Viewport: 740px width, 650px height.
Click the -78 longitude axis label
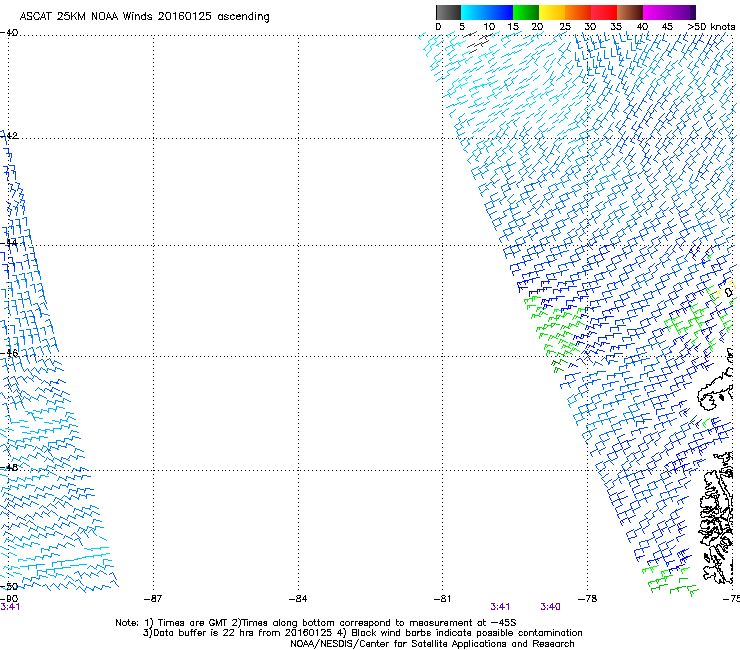(587, 599)
